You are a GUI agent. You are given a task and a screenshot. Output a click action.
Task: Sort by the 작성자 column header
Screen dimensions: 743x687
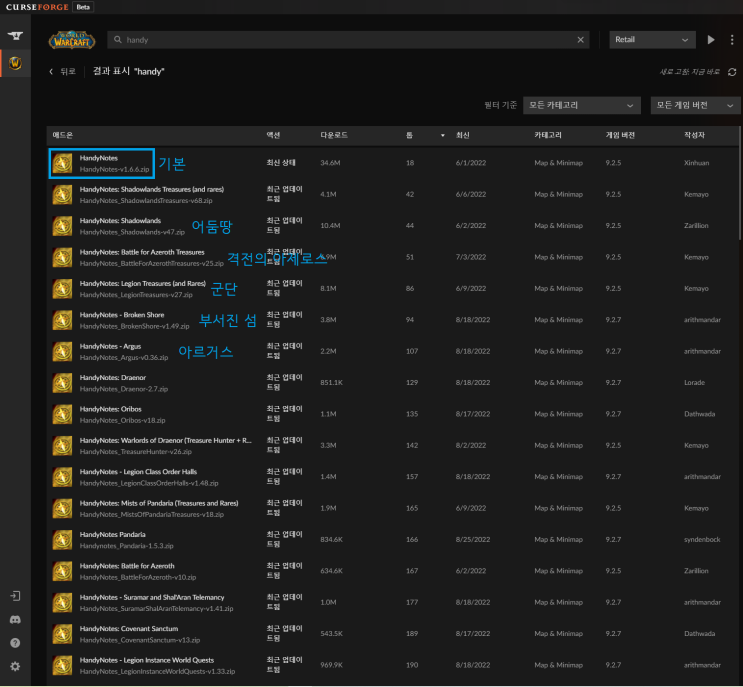click(x=694, y=136)
